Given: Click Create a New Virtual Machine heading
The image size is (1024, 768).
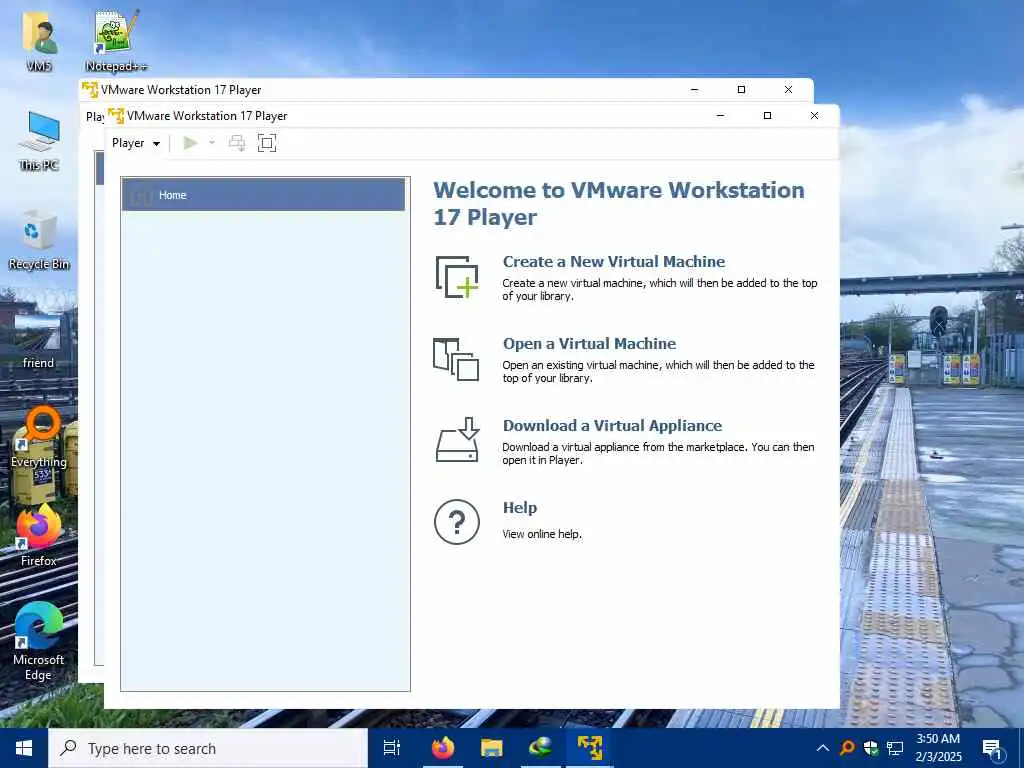Looking at the screenshot, I should pos(613,262).
